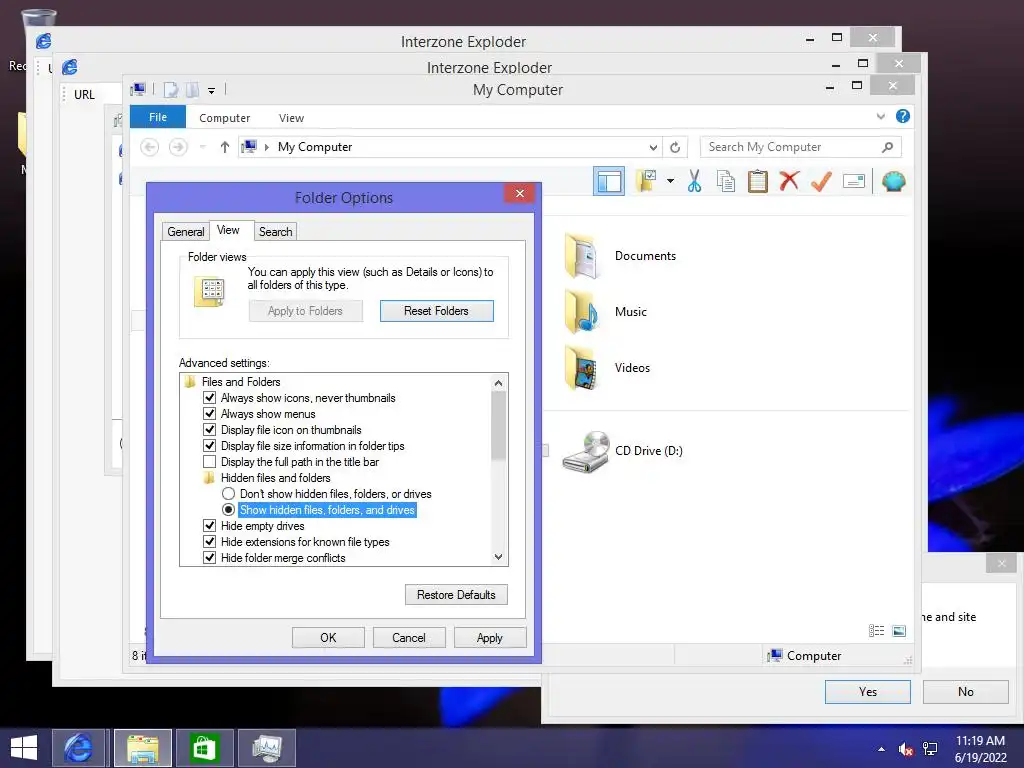Switch to the General tab
This screenshot has width=1024, height=768.
click(x=185, y=232)
